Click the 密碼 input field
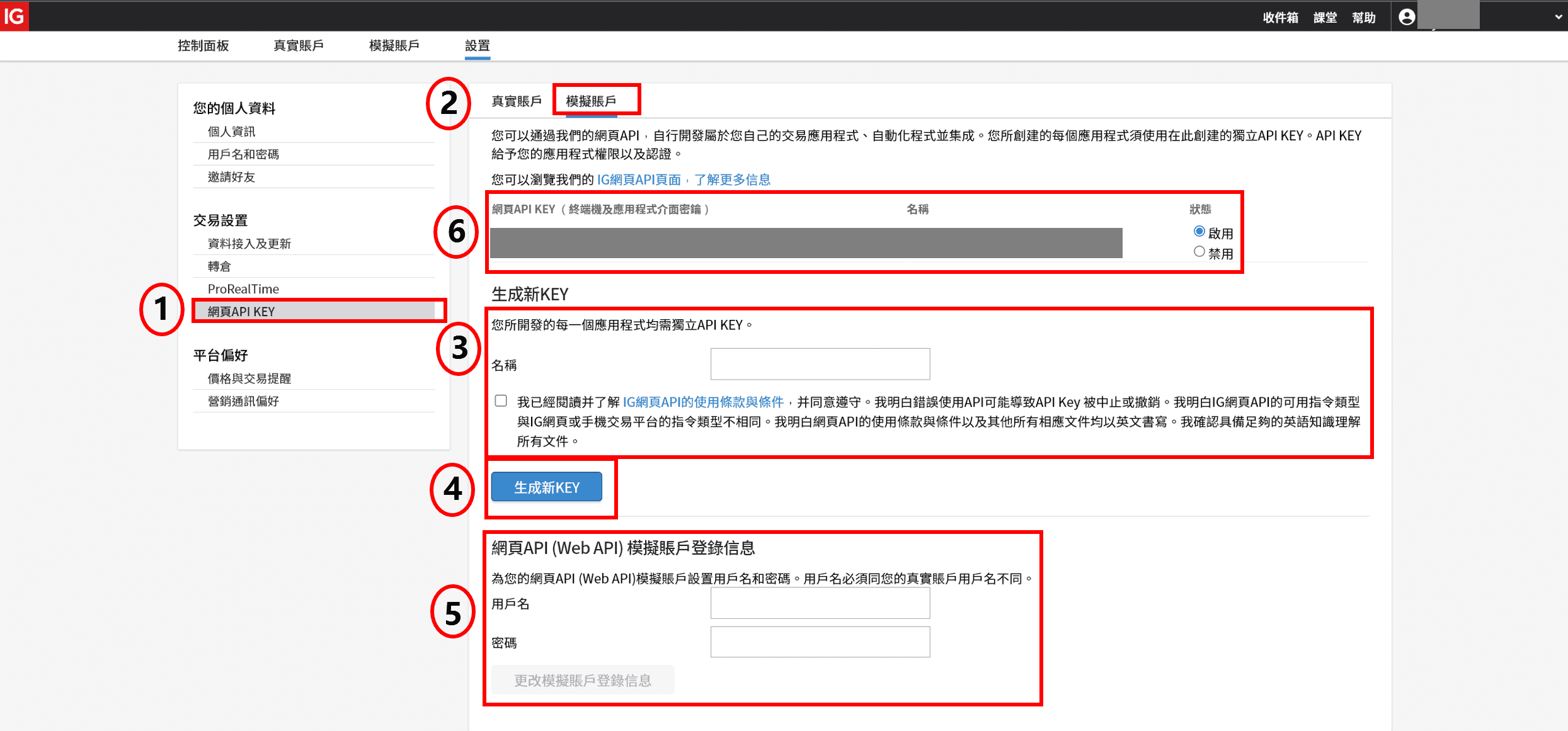 tap(820, 642)
